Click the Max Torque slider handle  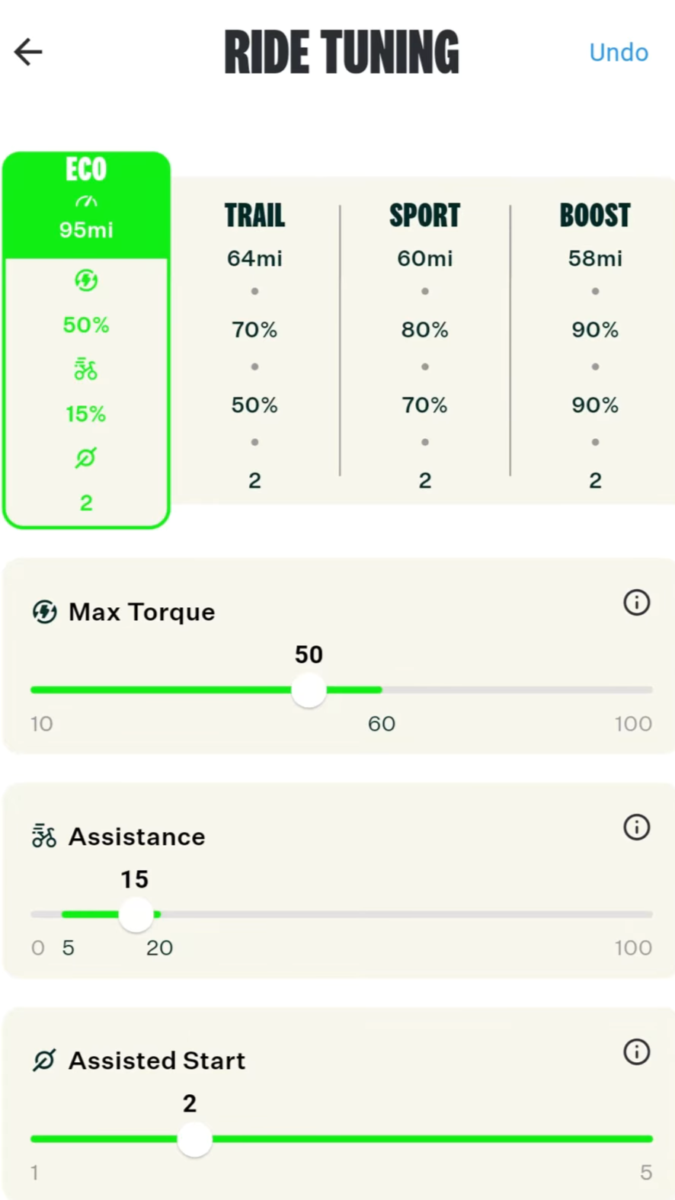tap(308, 690)
